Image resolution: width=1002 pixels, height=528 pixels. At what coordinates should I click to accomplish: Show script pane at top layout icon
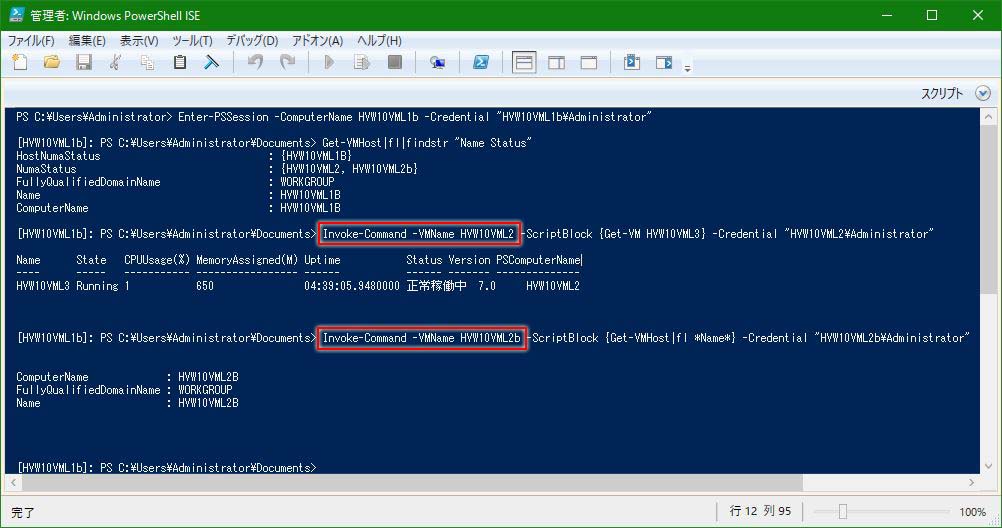pos(524,63)
